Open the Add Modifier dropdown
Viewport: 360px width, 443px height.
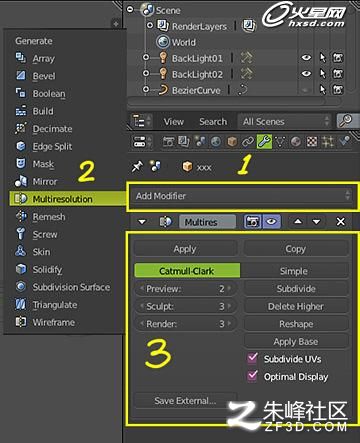click(x=243, y=196)
